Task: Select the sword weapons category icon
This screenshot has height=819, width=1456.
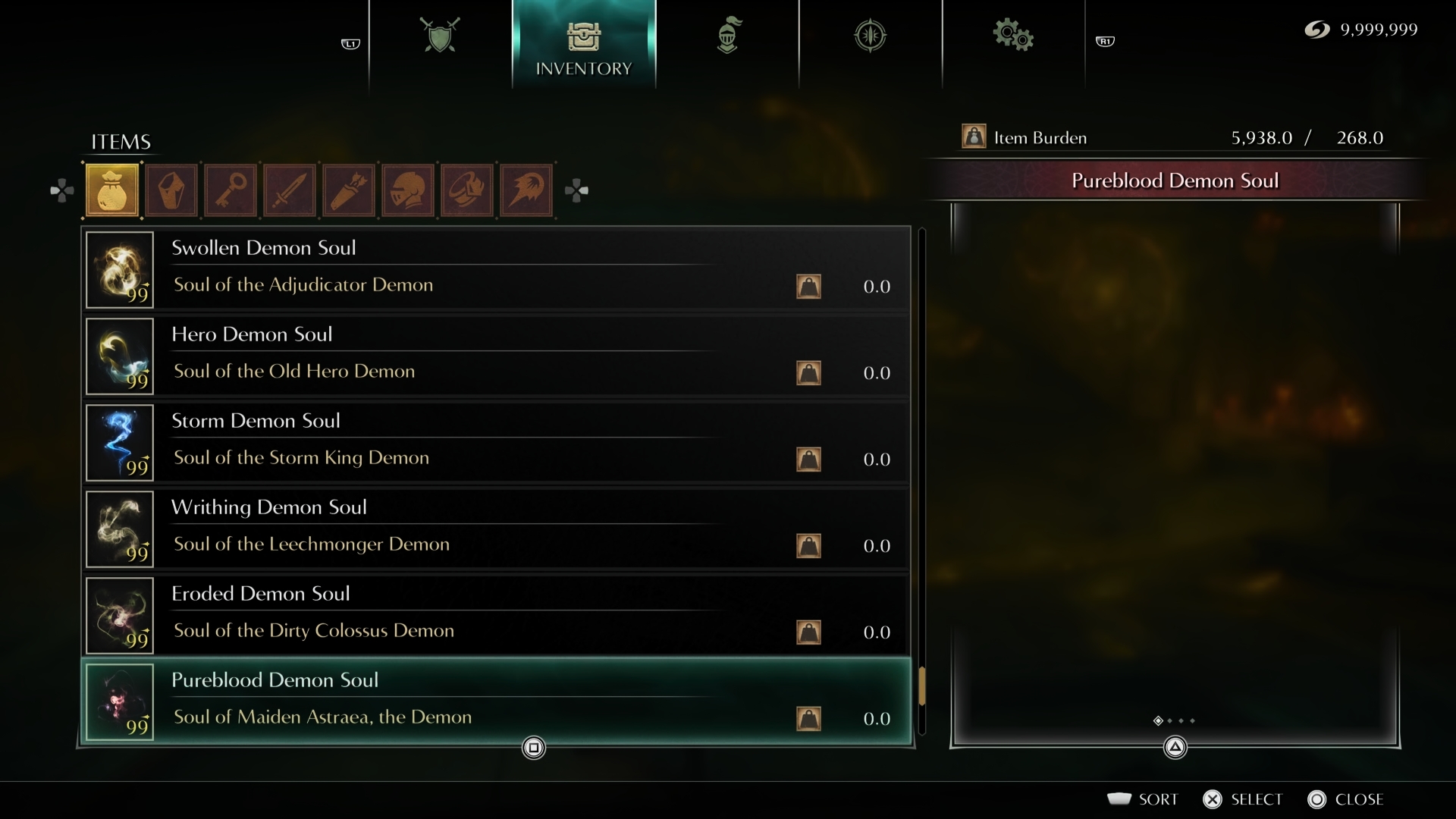Action: coord(290,190)
